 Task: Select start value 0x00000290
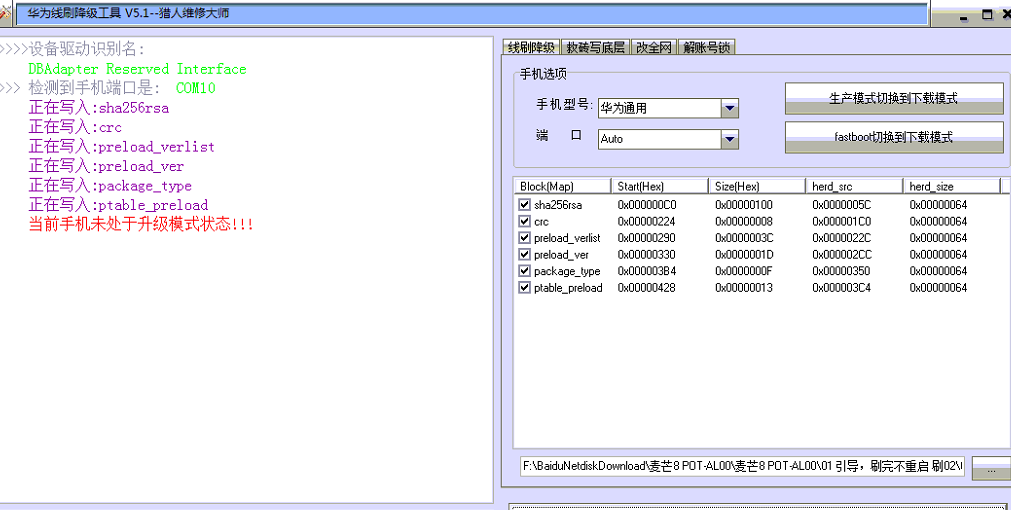point(647,238)
